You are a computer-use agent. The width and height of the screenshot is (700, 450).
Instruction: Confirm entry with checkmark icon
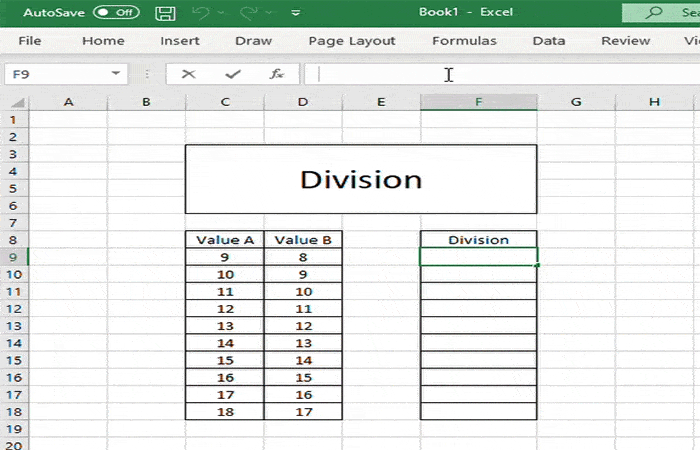[x=233, y=74]
